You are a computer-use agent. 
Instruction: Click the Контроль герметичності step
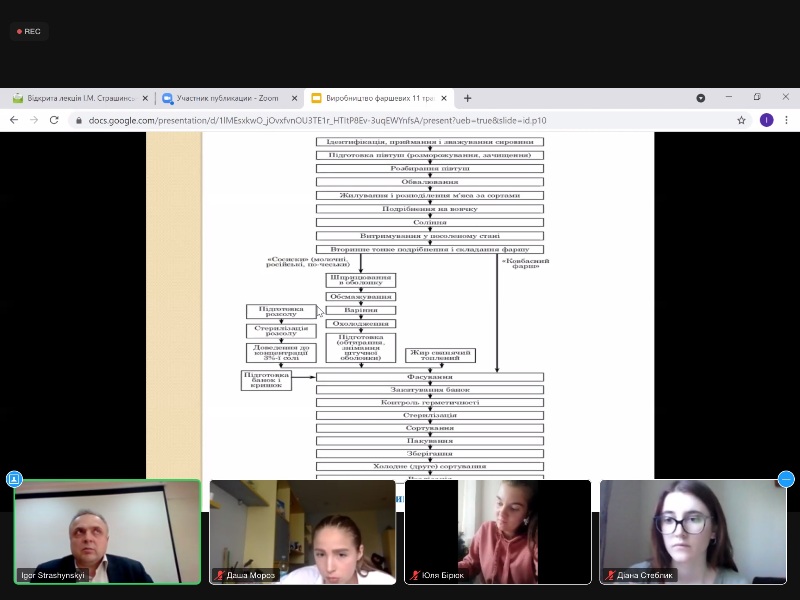pyautogui.click(x=430, y=403)
